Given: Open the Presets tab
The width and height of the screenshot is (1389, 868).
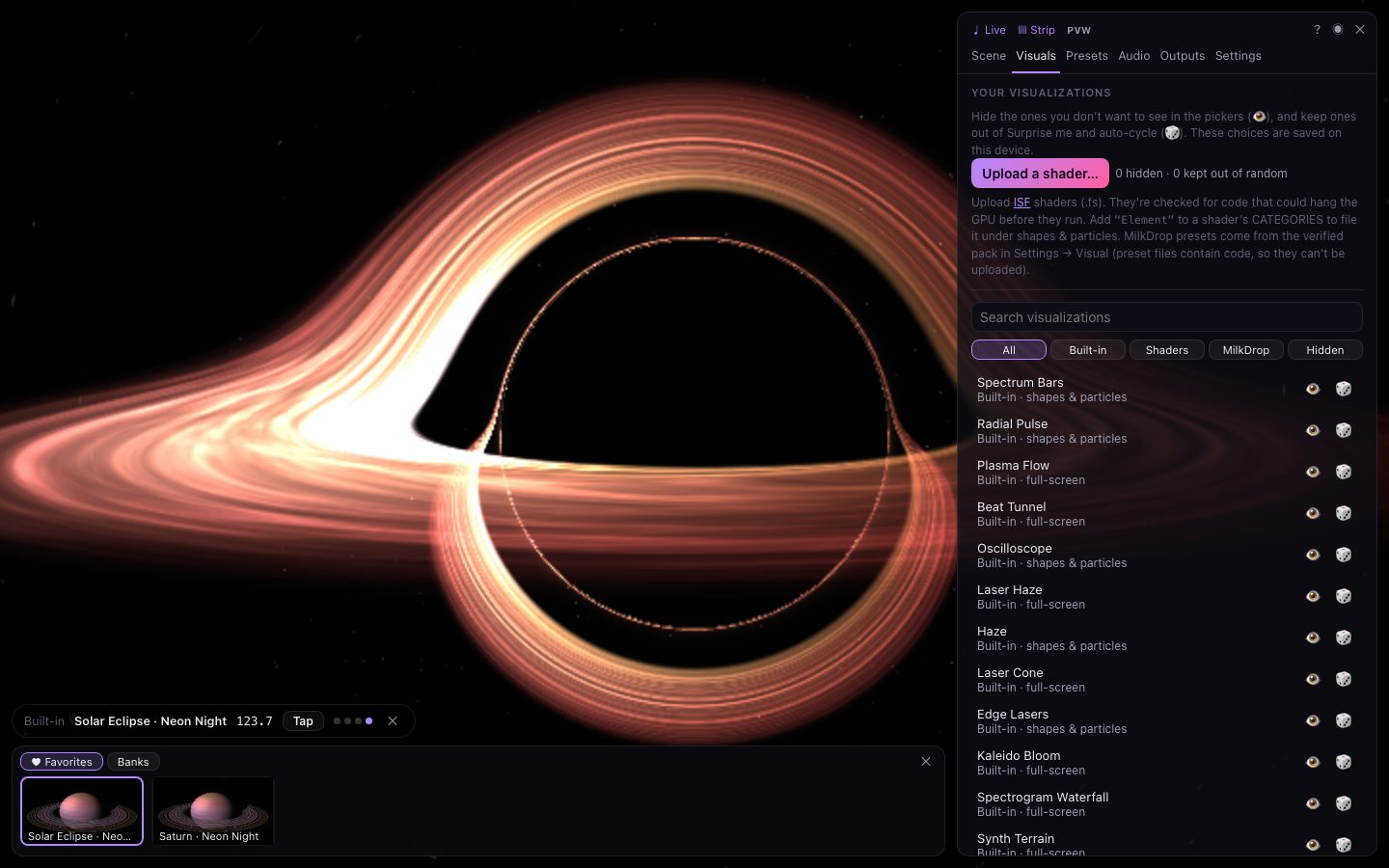Looking at the screenshot, I should click(1086, 56).
